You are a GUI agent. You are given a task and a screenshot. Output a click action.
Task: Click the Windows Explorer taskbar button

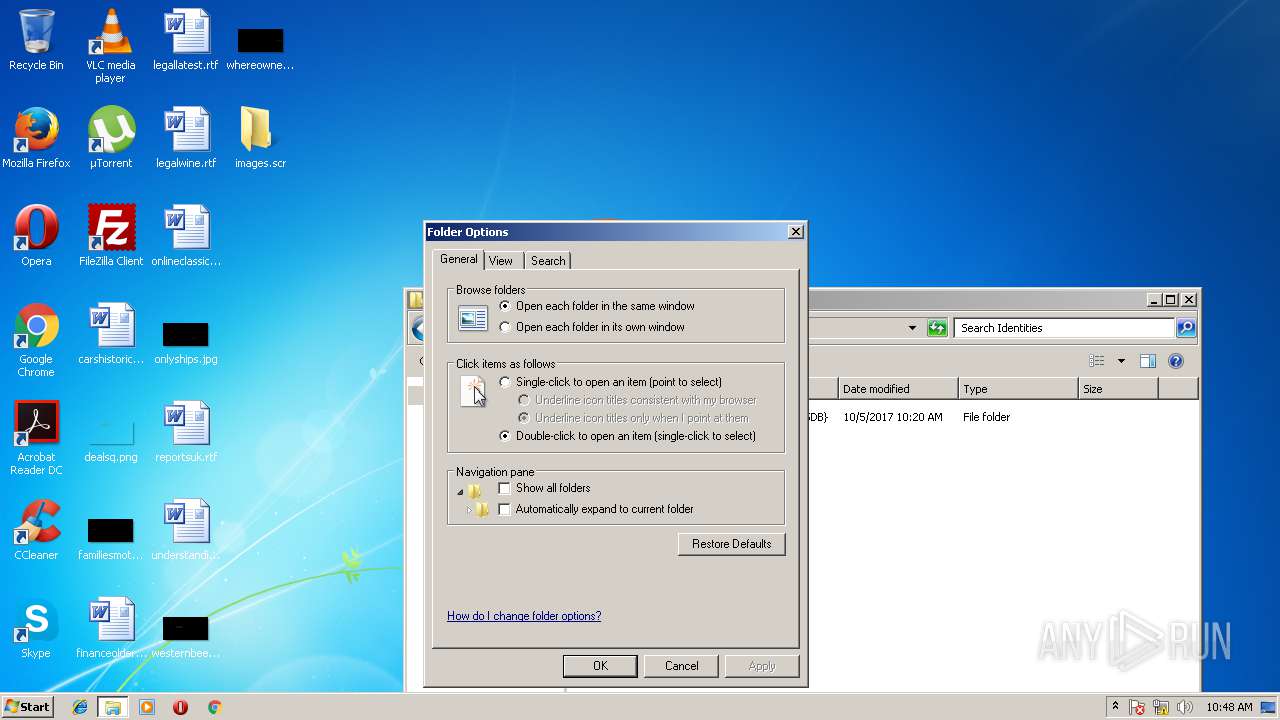113,707
